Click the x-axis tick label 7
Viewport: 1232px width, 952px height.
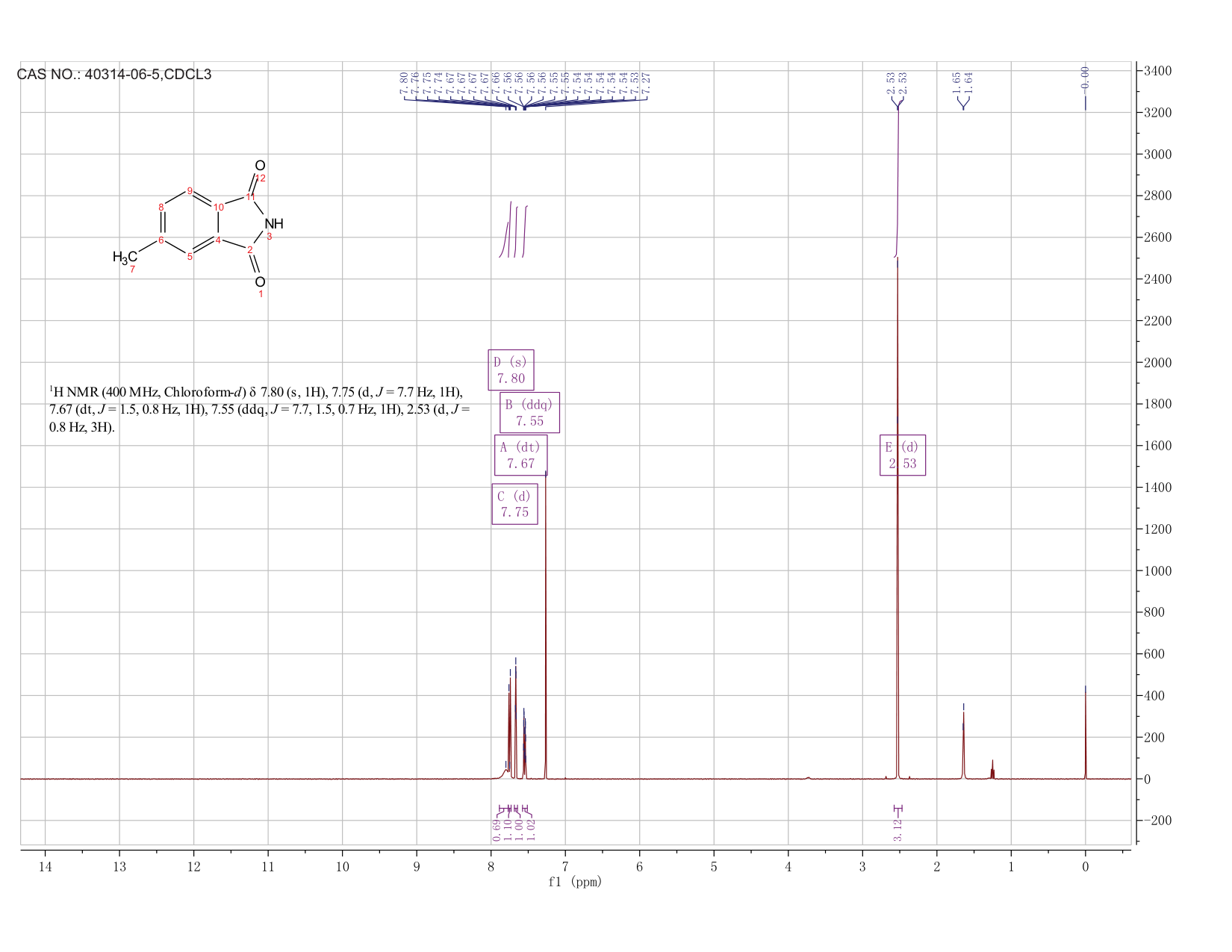[x=565, y=866]
